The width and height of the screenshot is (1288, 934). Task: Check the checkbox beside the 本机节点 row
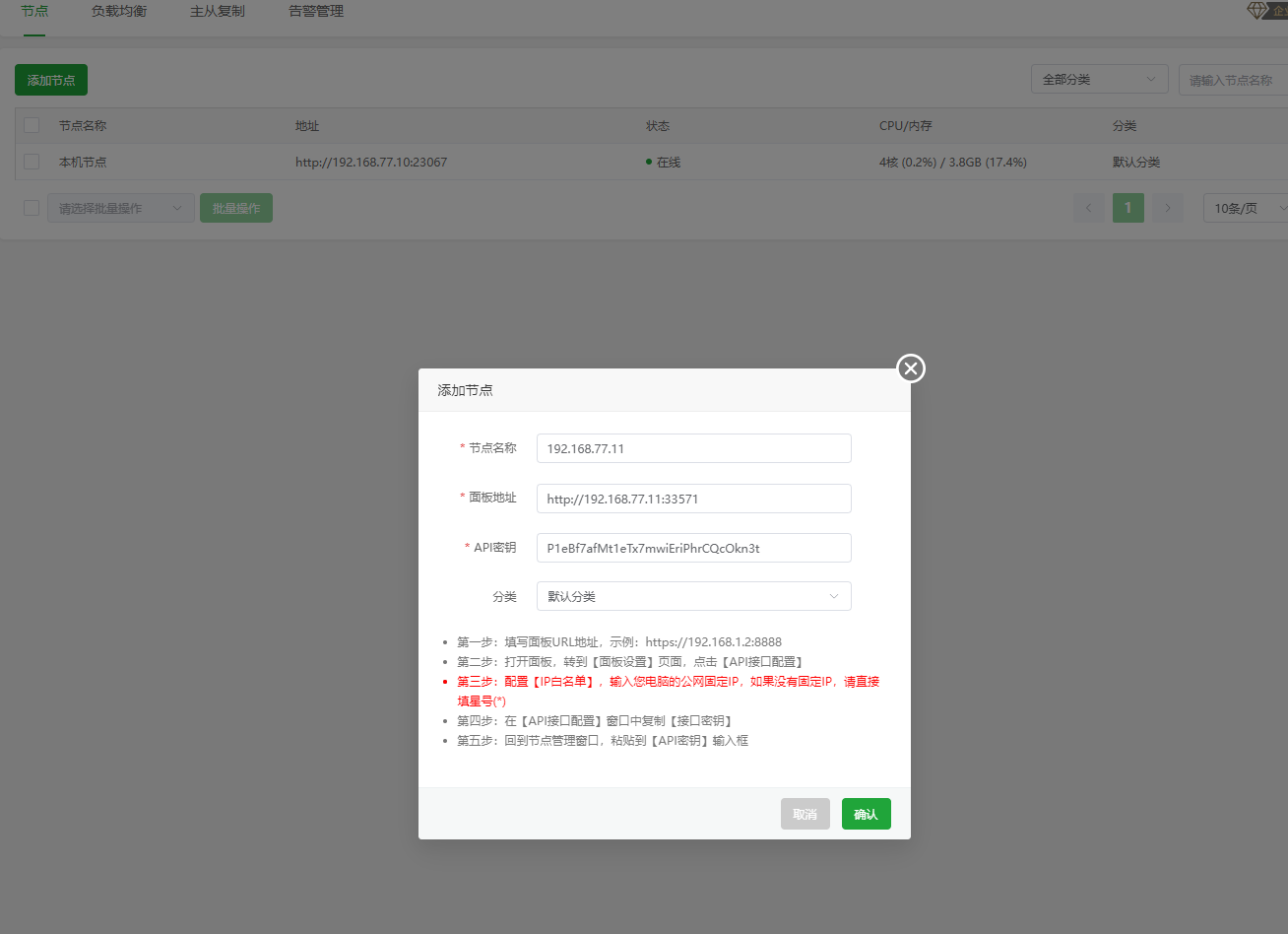click(x=30, y=161)
